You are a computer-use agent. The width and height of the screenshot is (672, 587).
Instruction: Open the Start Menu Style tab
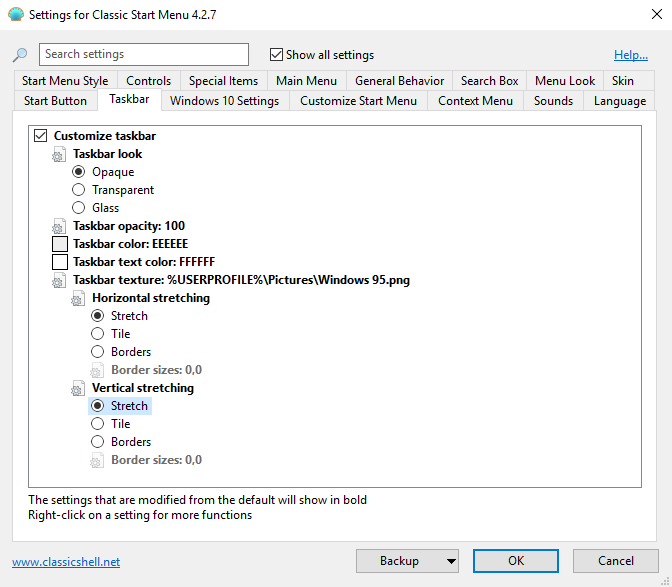pyautogui.click(x=65, y=81)
